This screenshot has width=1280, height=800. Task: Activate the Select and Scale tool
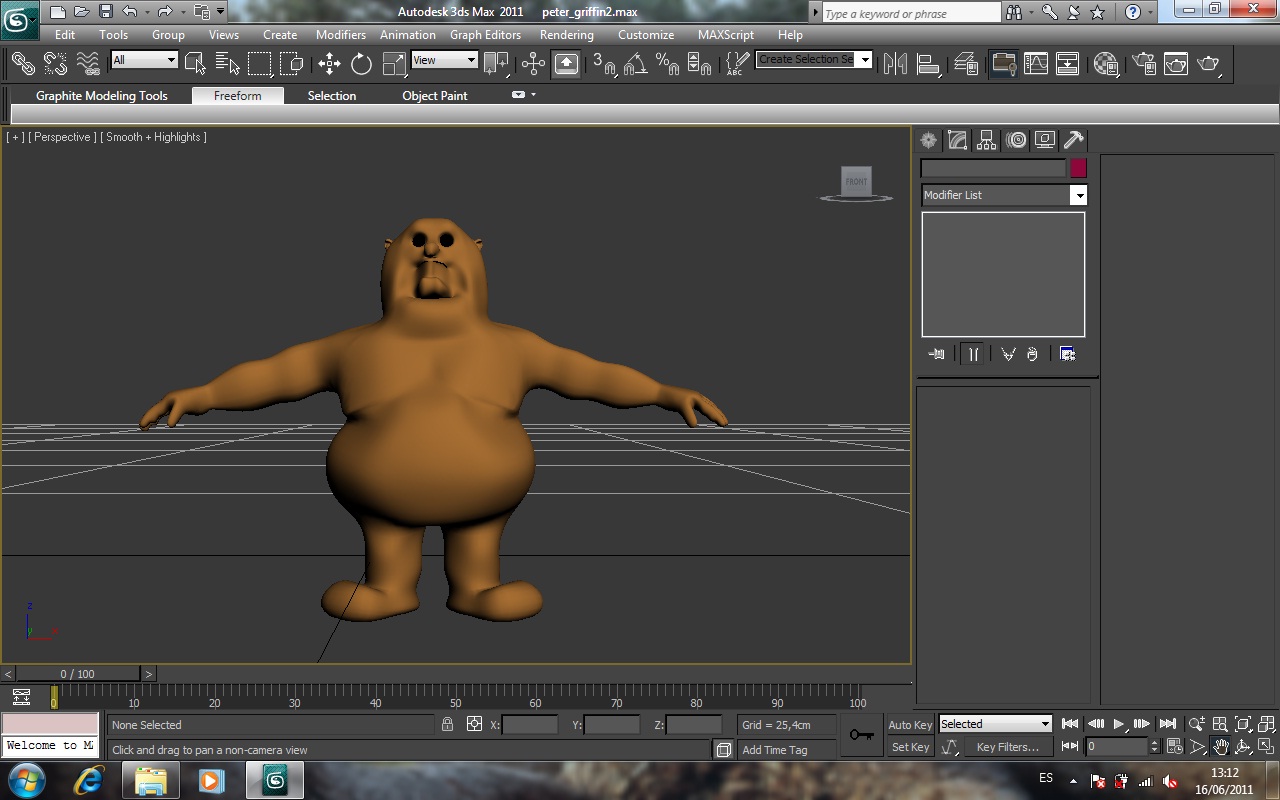click(x=394, y=63)
